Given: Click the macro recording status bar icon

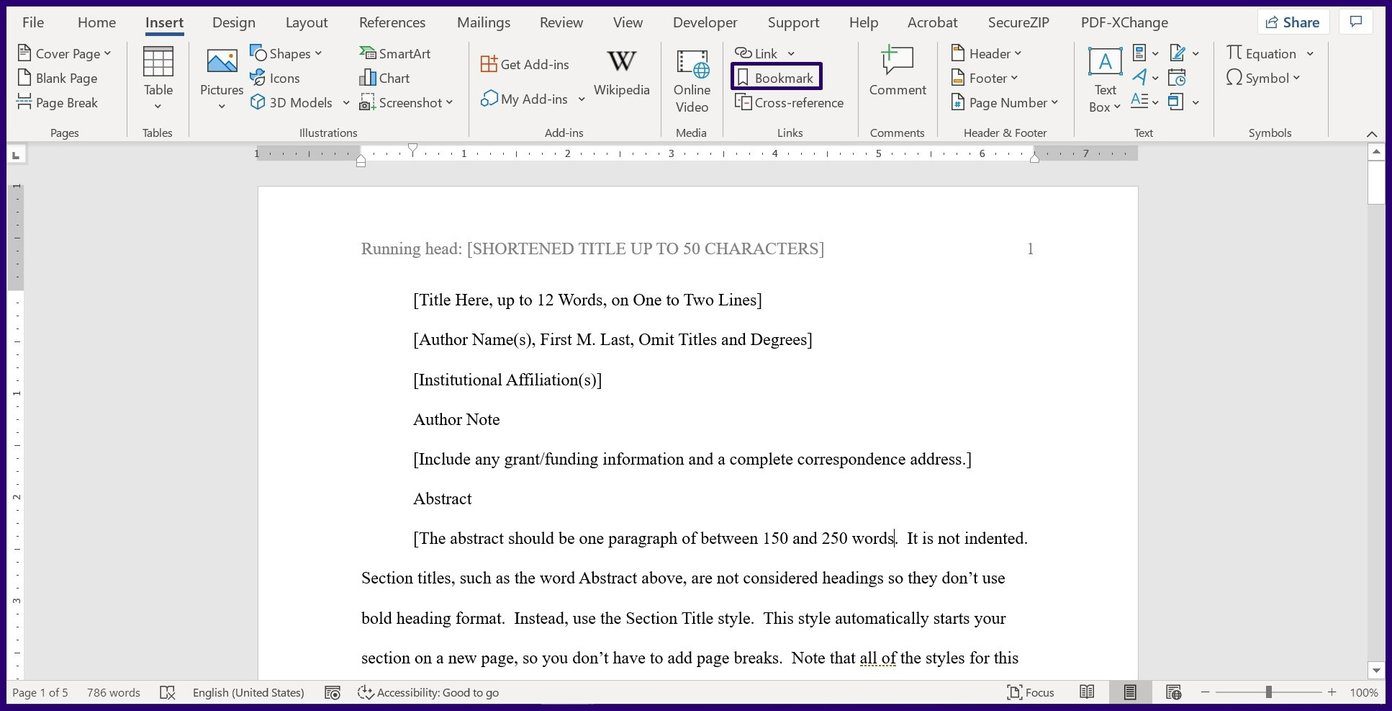Looking at the screenshot, I should click(x=333, y=692).
